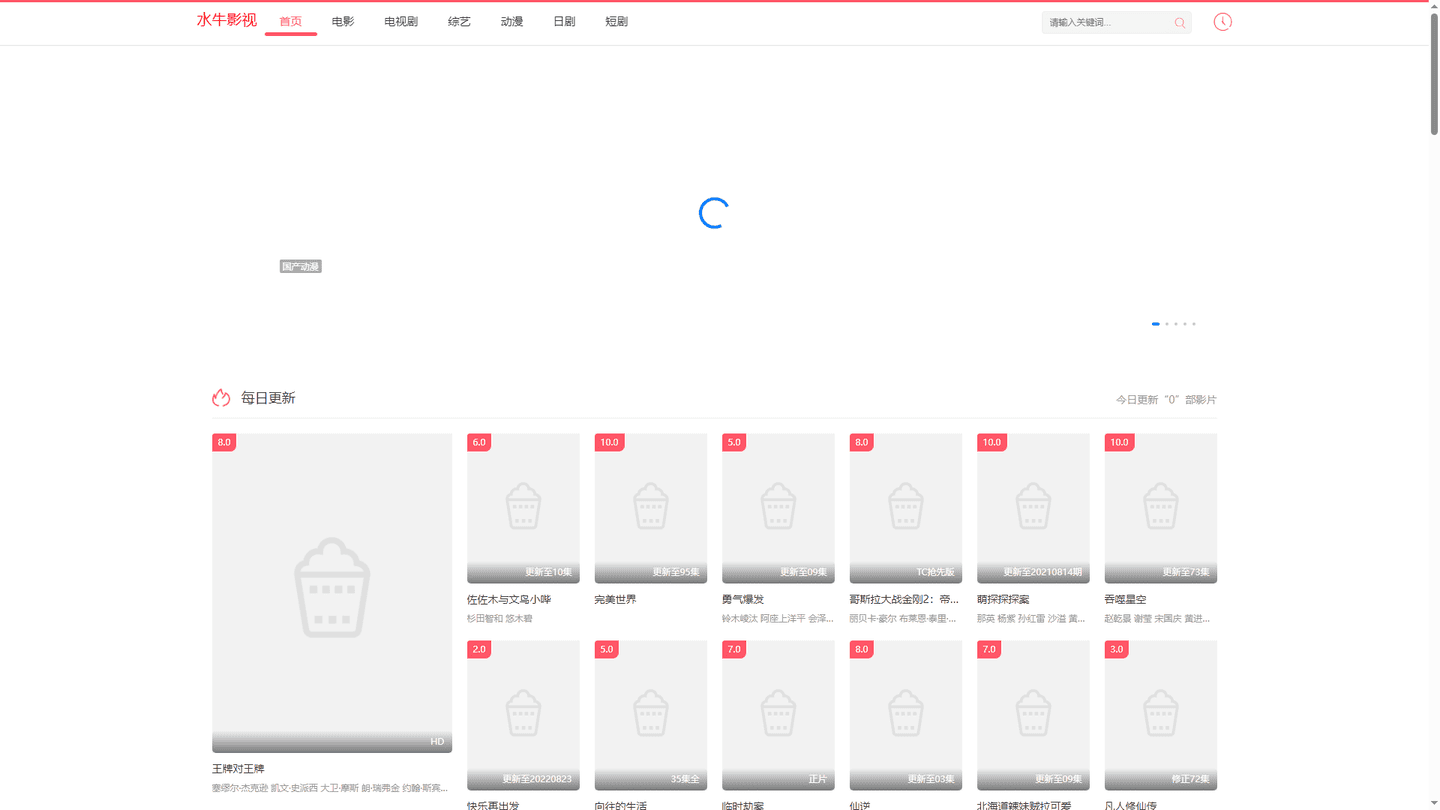The width and height of the screenshot is (1440, 810).
Task: Open the 哥斯拉大战金刚2 poster thumbnail
Action: tap(906, 508)
